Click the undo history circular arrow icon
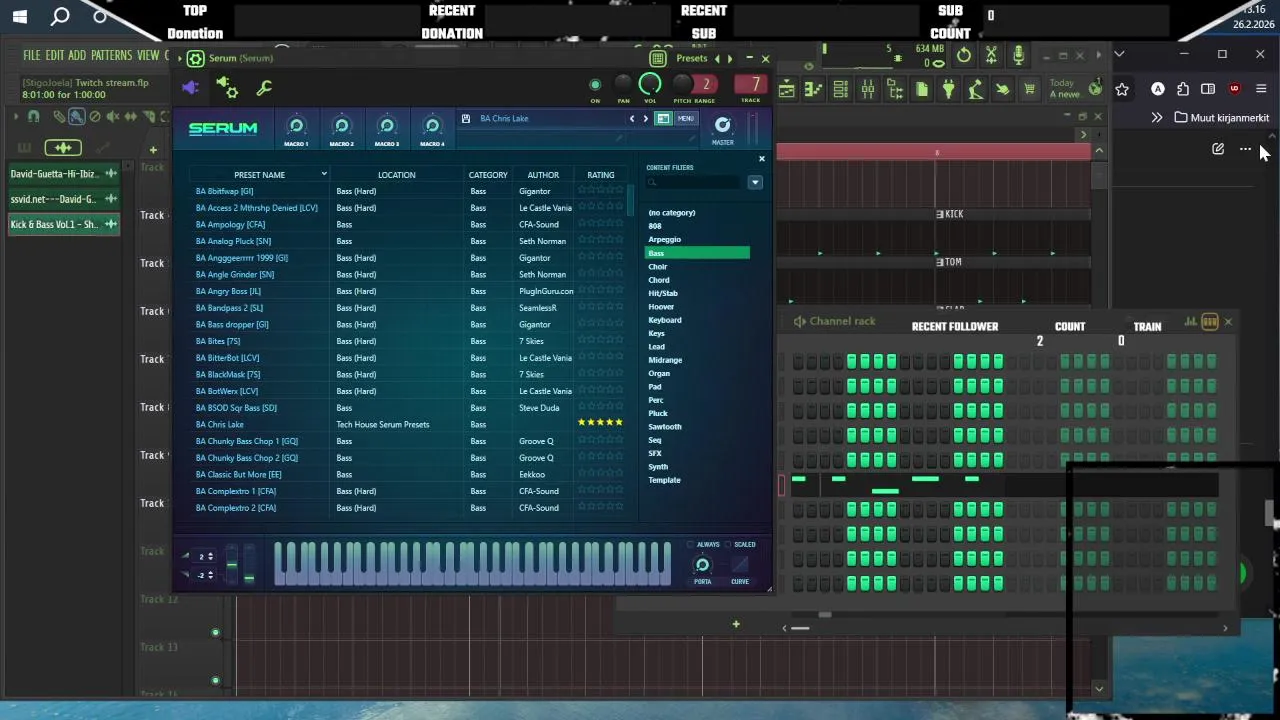1280x720 pixels. pos(964,56)
